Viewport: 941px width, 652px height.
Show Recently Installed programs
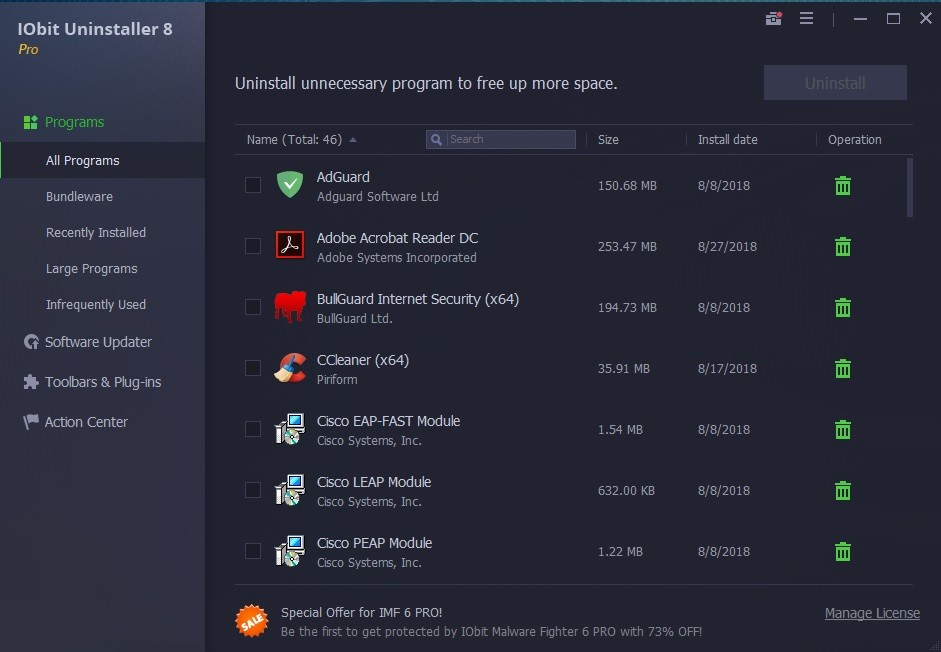point(95,232)
